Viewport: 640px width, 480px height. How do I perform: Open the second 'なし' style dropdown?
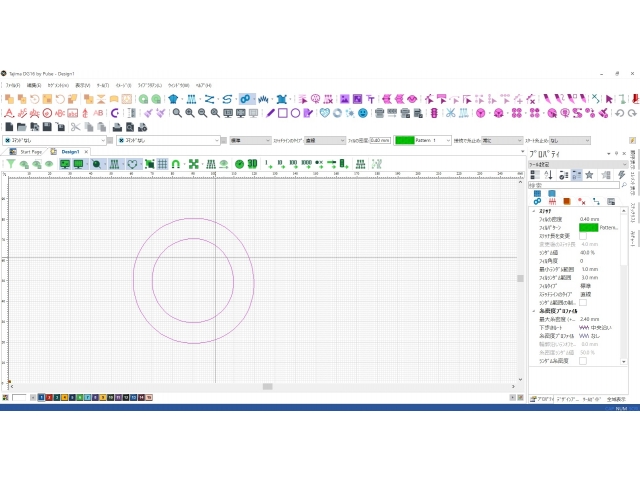click(168, 140)
